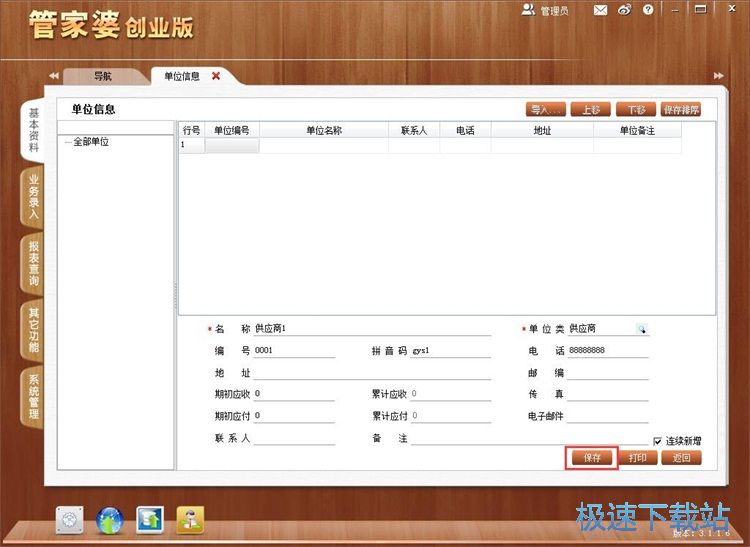Launch the customer service person dock icon

tap(190, 520)
